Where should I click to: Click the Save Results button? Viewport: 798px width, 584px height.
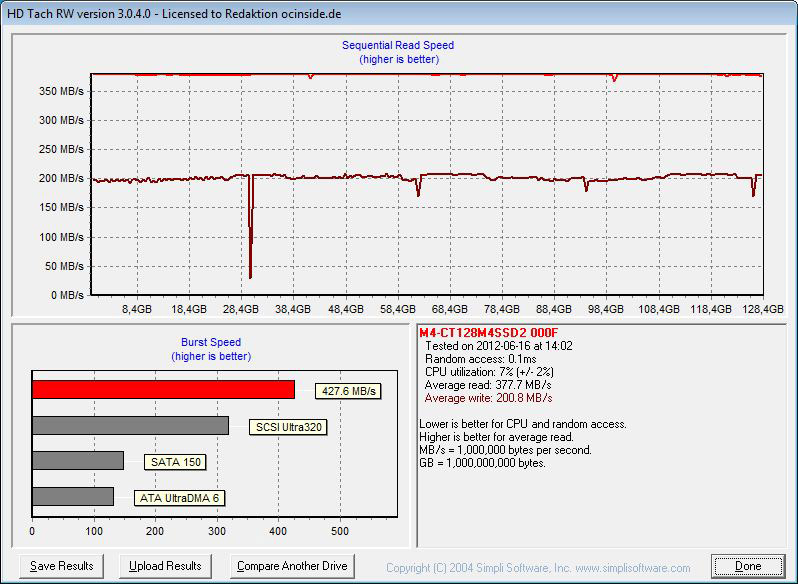(62, 566)
